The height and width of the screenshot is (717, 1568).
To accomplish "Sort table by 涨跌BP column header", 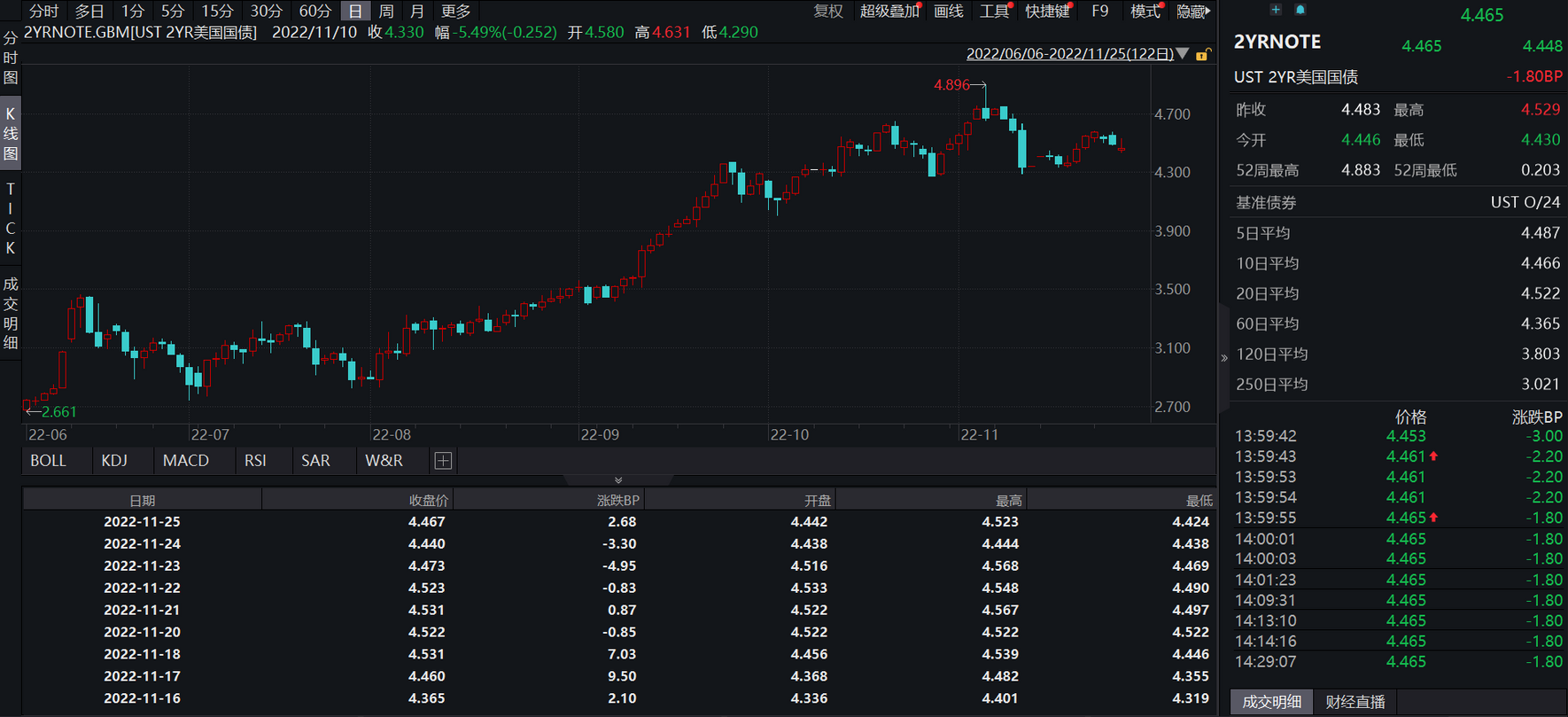I will point(548,501).
